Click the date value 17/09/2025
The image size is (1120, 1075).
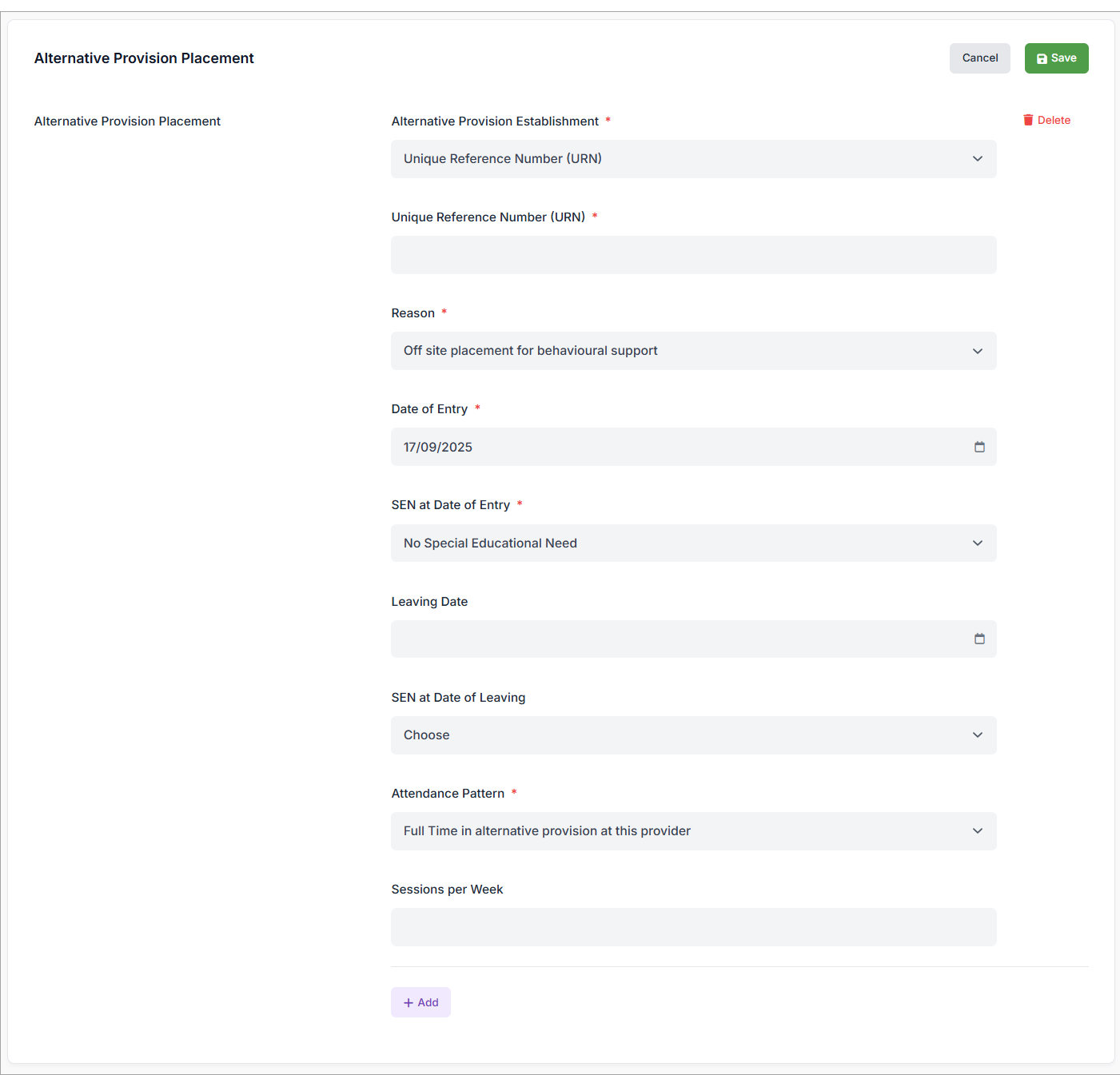438,447
